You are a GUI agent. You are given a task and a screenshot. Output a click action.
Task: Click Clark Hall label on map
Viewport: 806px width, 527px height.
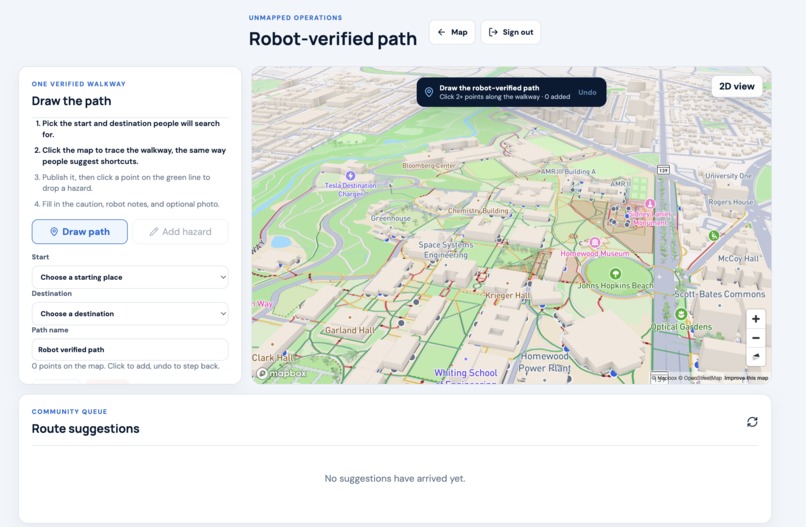coord(272,358)
